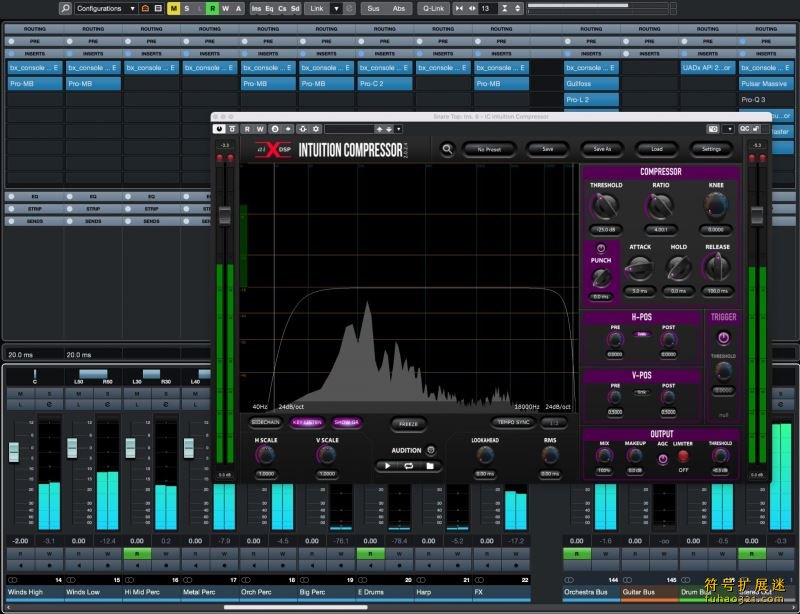
Task: Click the plugin header gear settings icon
Action: [x=316, y=129]
